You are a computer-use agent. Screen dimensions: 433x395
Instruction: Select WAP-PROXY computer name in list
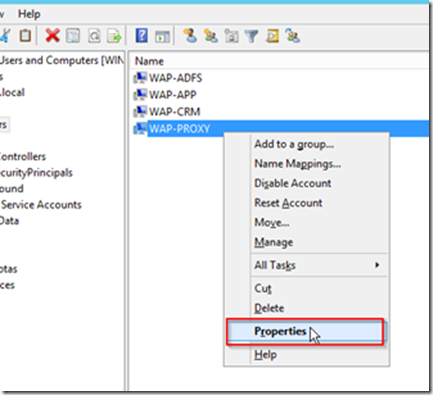pos(179,129)
